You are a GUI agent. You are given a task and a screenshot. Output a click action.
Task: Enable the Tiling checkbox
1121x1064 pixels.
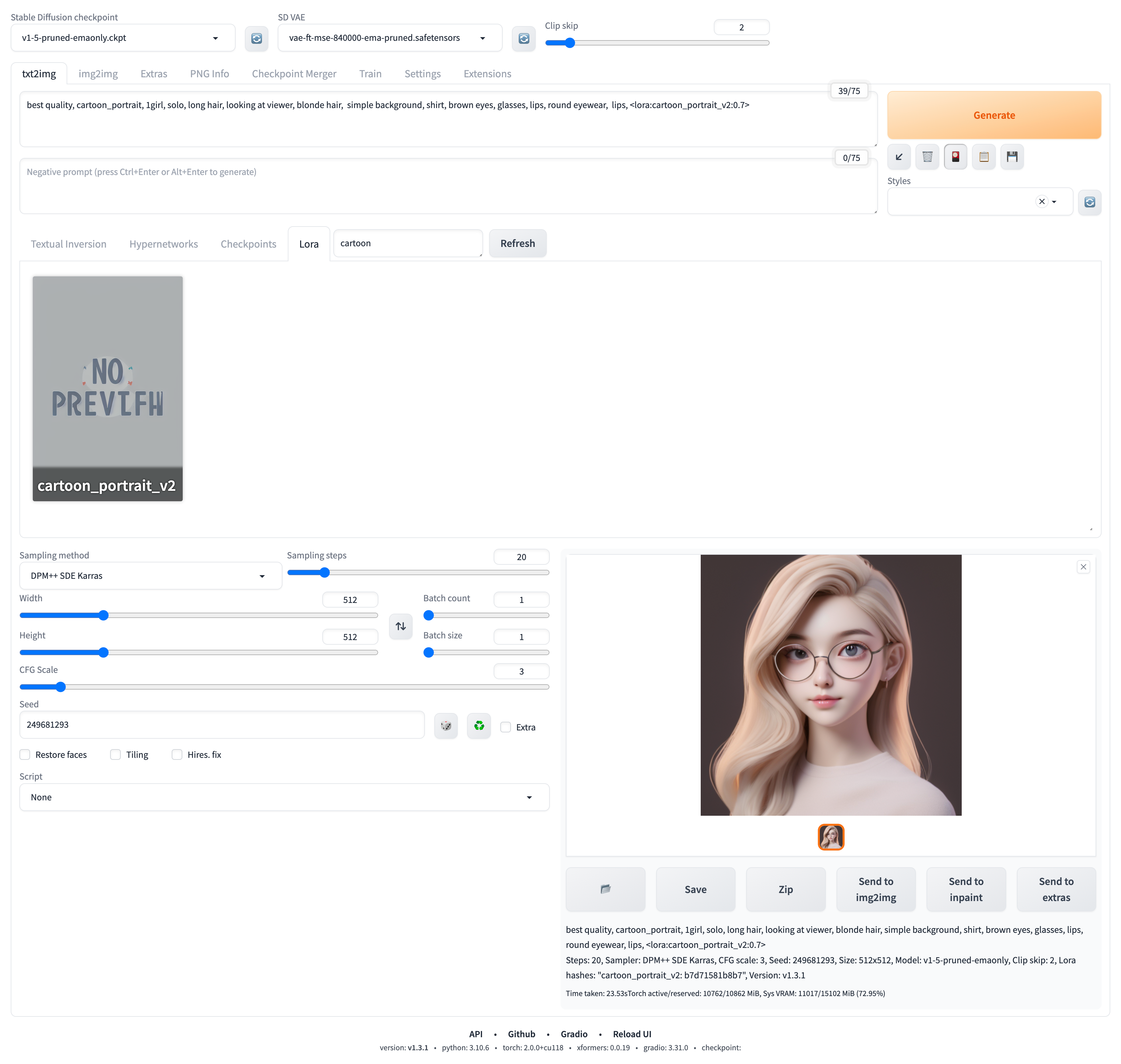pyautogui.click(x=116, y=754)
